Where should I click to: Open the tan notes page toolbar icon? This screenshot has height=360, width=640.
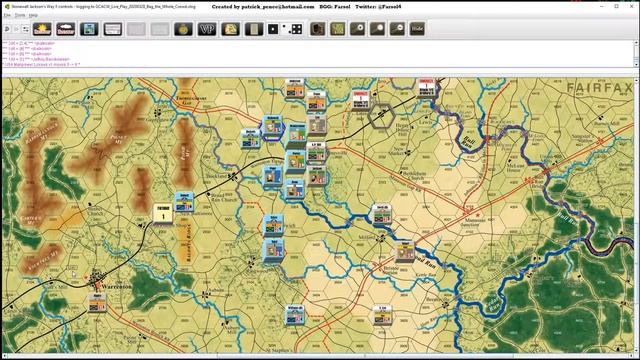point(254,29)
